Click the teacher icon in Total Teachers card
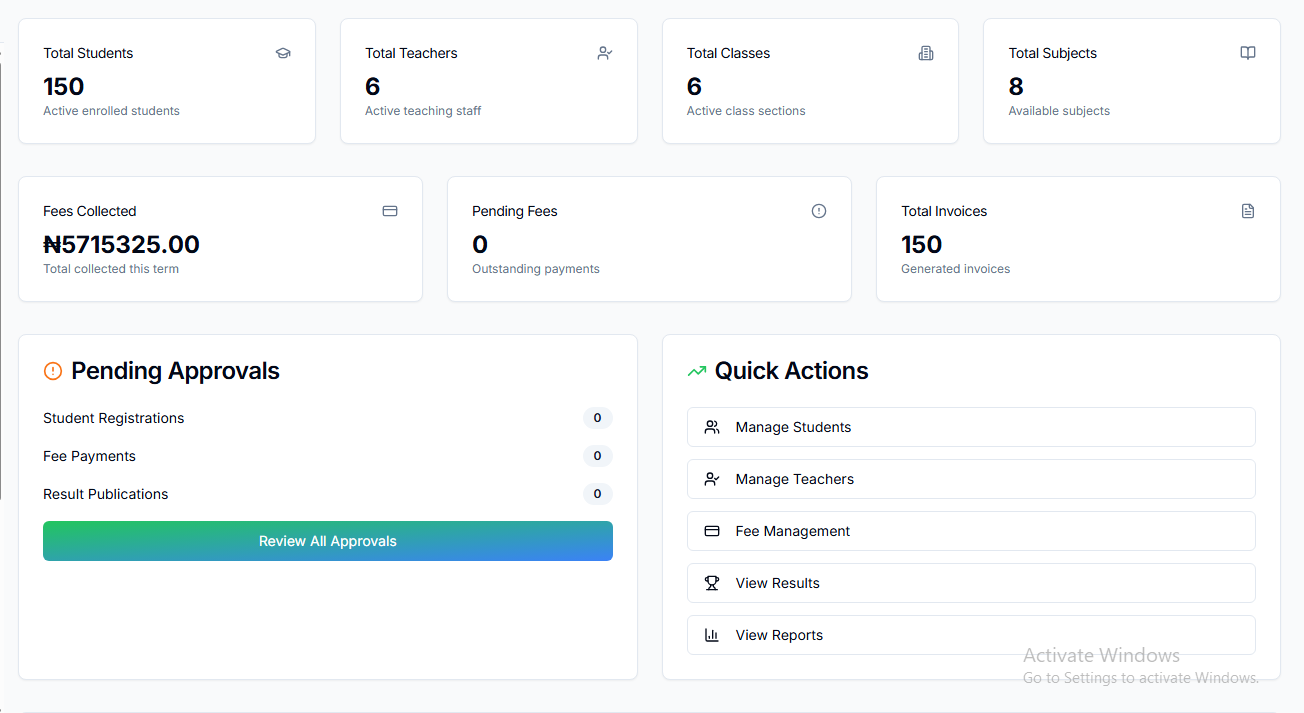The height and width of the screenshot is (713, 1304). pyautogui.click(x=605, y=53)
